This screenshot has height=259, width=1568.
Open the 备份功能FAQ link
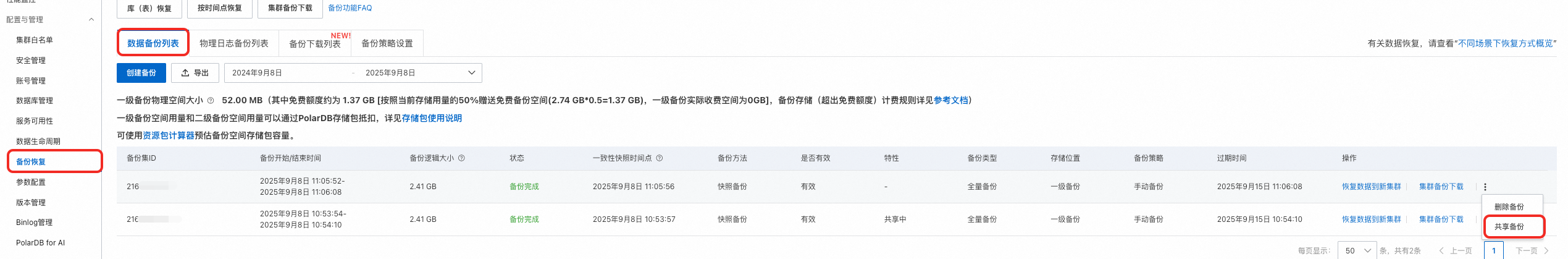point(350,8)
